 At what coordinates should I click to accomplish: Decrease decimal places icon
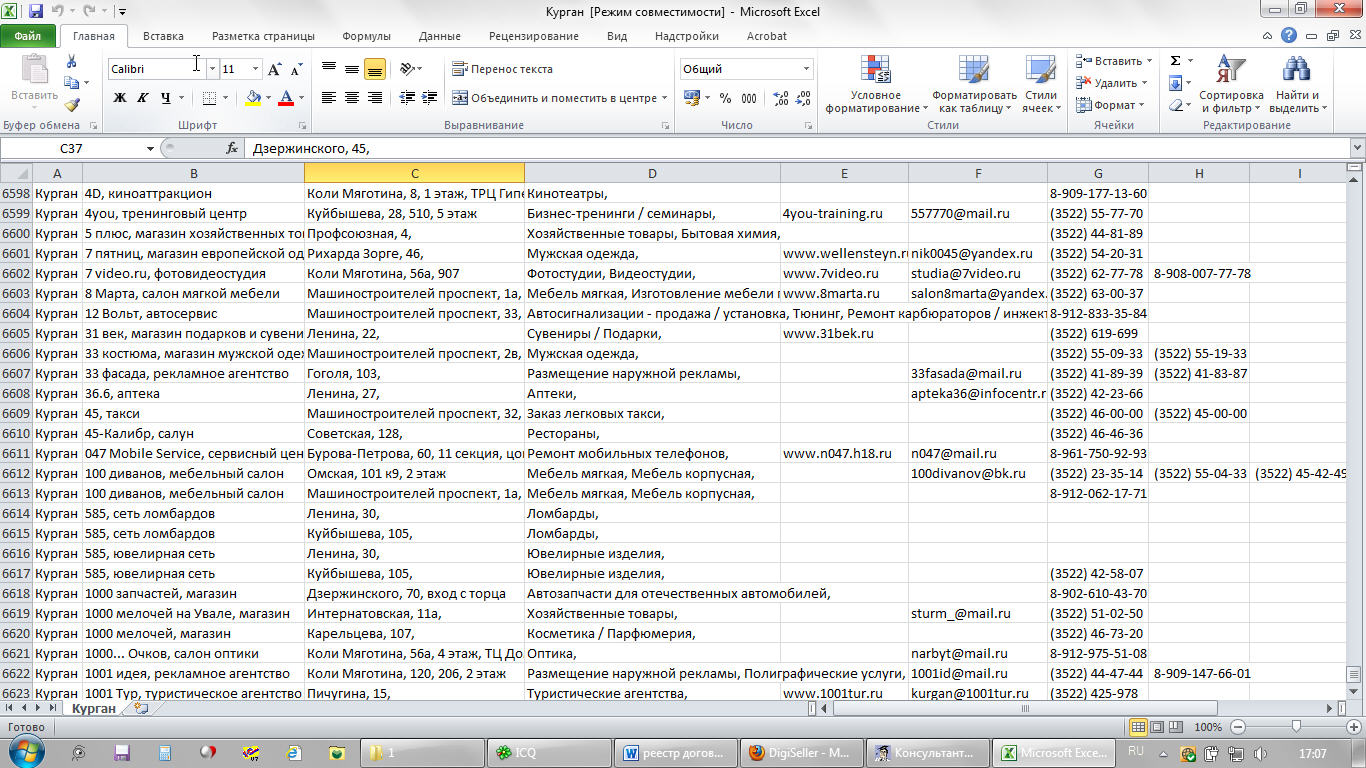804,98
